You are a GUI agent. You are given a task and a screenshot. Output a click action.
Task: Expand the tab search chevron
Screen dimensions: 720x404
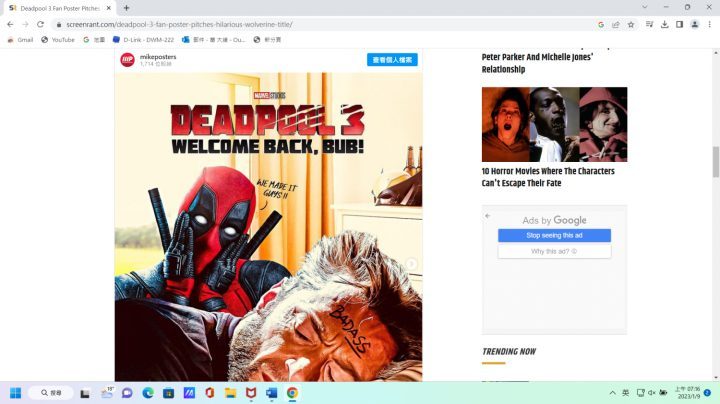click(645, 7)
